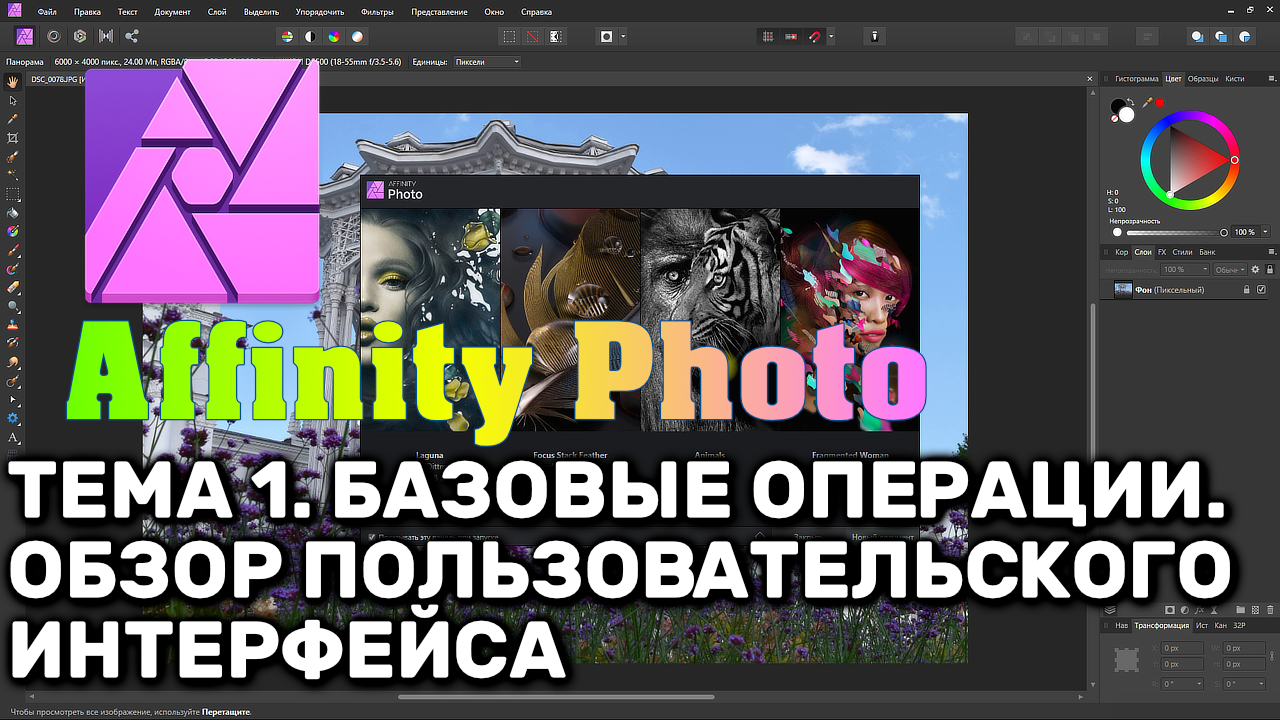Open the Develop Persona
The image size is (1280, 720).
tap(79, 36)
